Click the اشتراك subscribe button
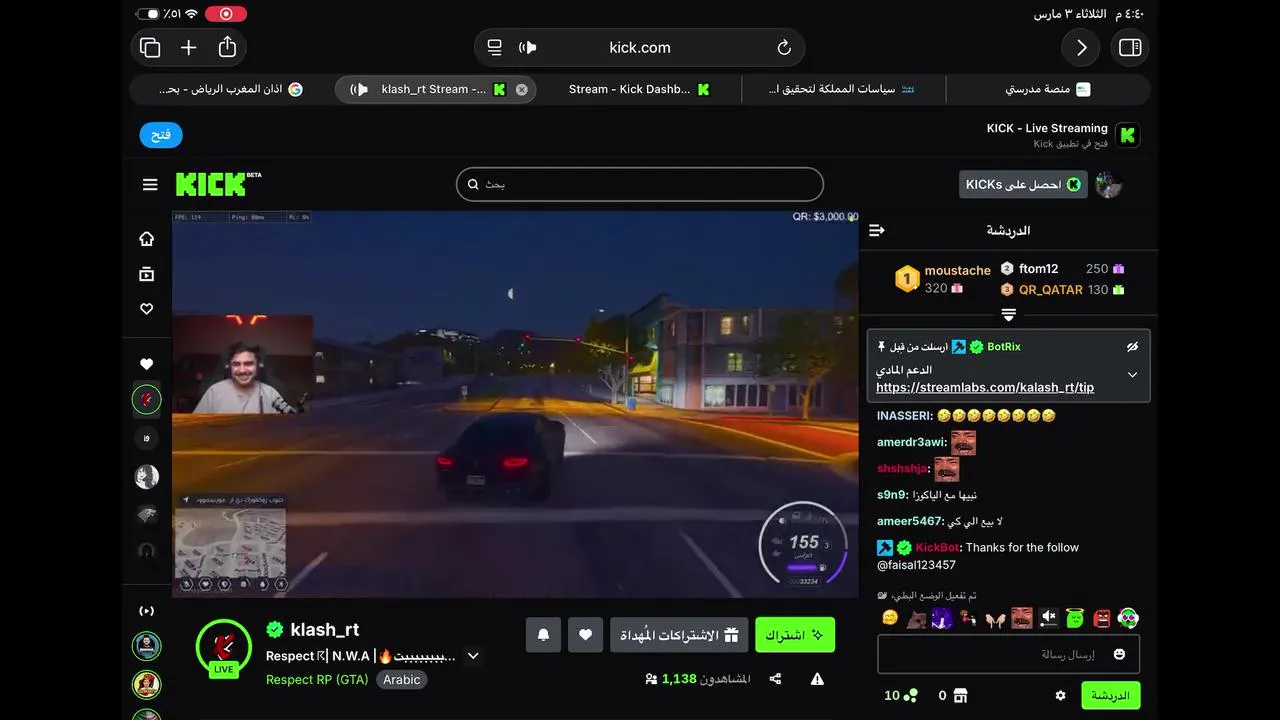 (x=795, y=635)
